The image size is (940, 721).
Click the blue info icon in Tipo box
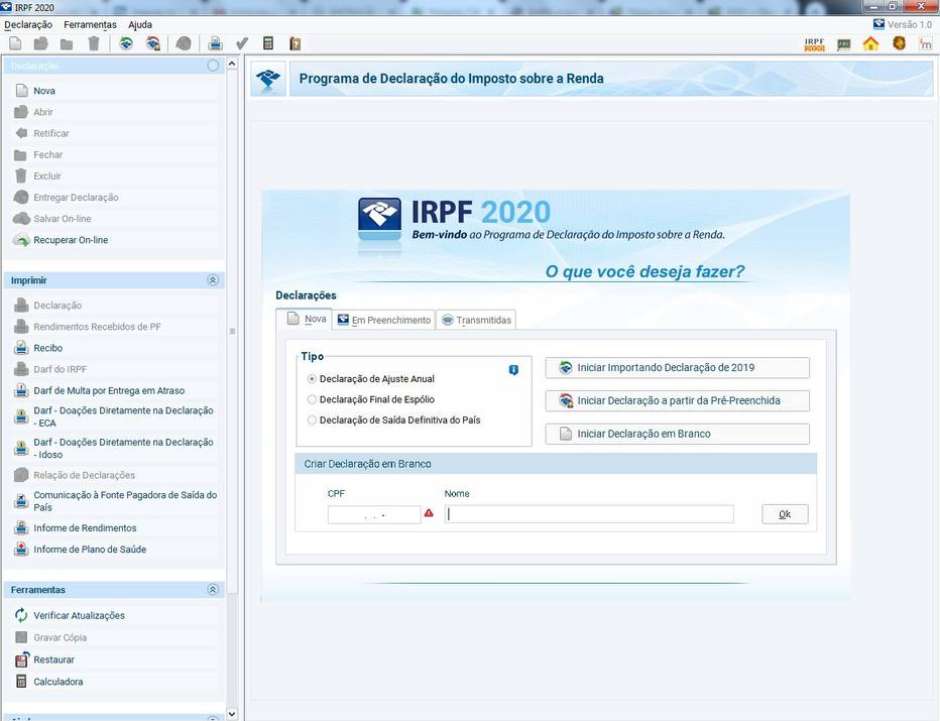[514, 370]
